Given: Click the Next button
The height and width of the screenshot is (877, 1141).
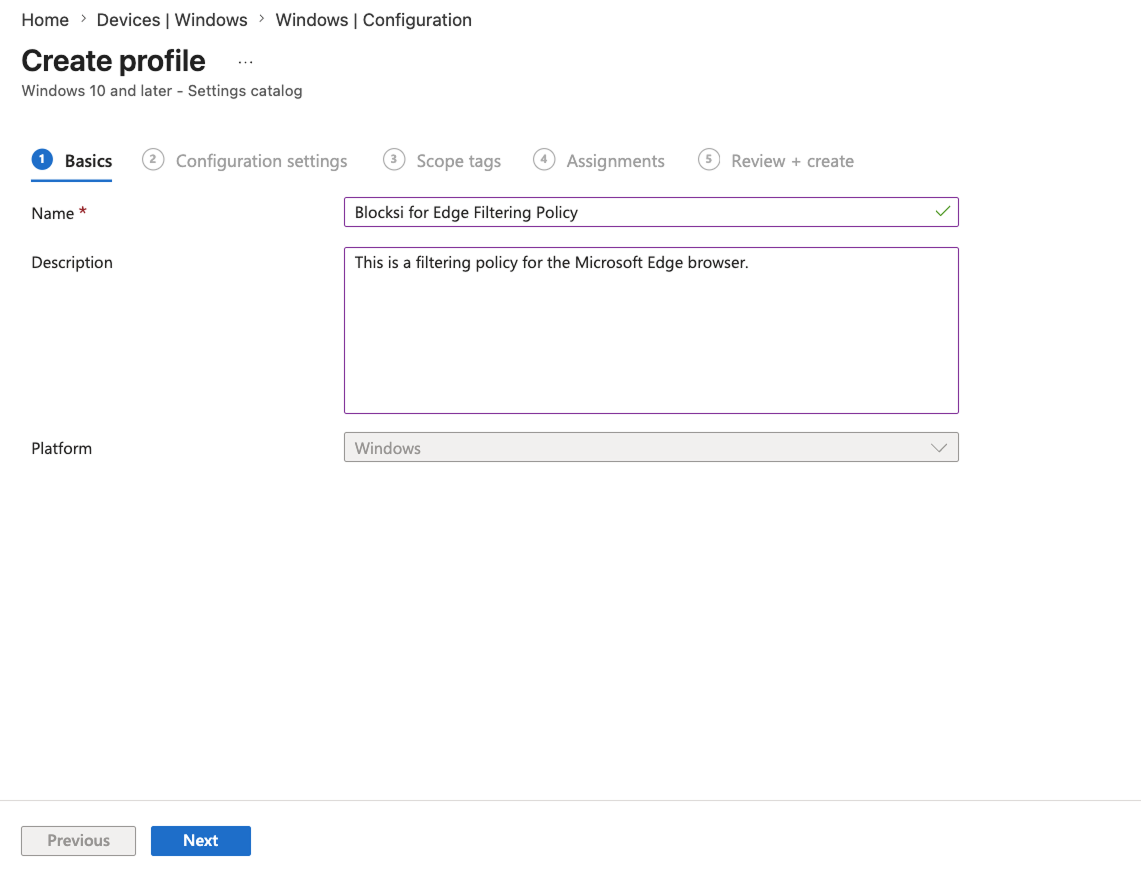Looking at the screenshot, I should tap(201, 841).
